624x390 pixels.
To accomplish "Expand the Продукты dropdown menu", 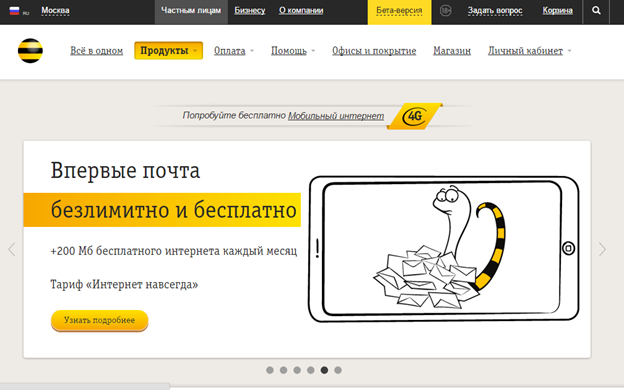I will click(x=168, y=51).
